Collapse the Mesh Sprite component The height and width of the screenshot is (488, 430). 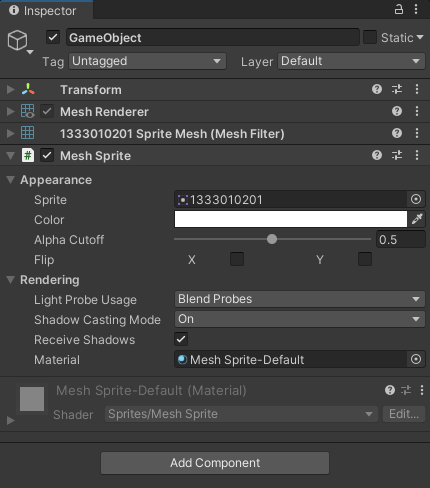(11, 155)
